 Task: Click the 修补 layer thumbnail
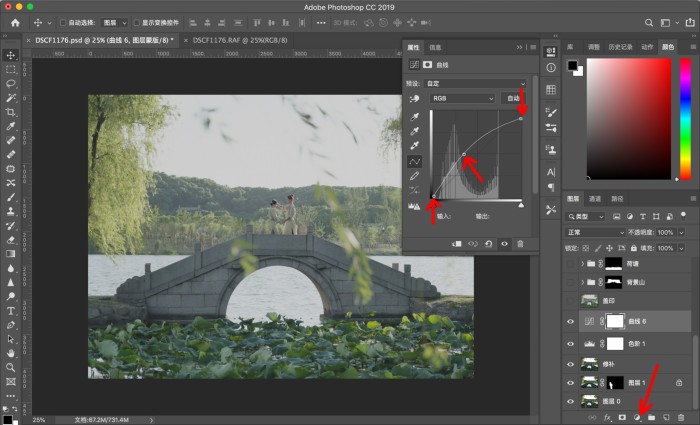589,364
